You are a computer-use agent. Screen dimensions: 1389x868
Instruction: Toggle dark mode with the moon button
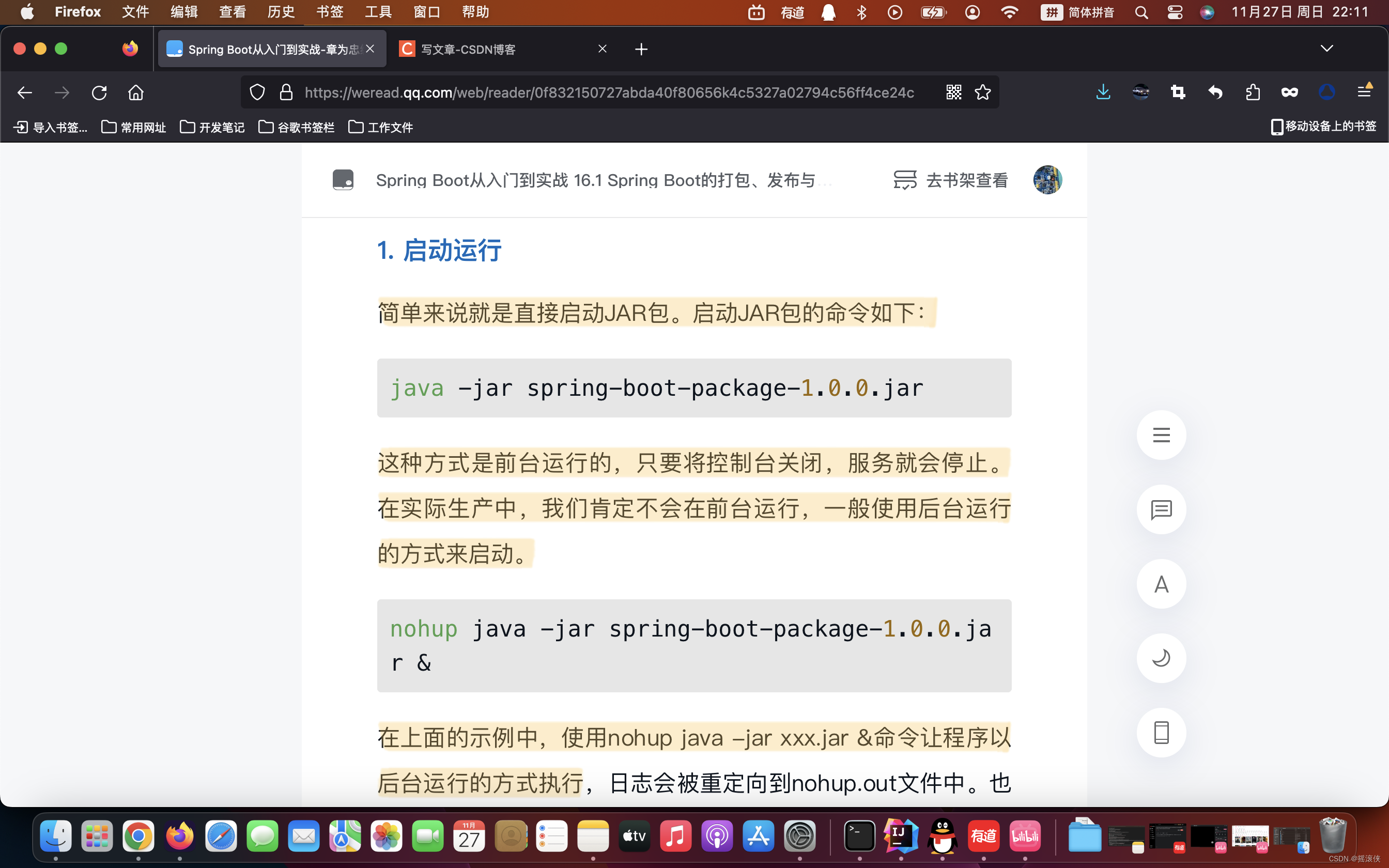1161,658
